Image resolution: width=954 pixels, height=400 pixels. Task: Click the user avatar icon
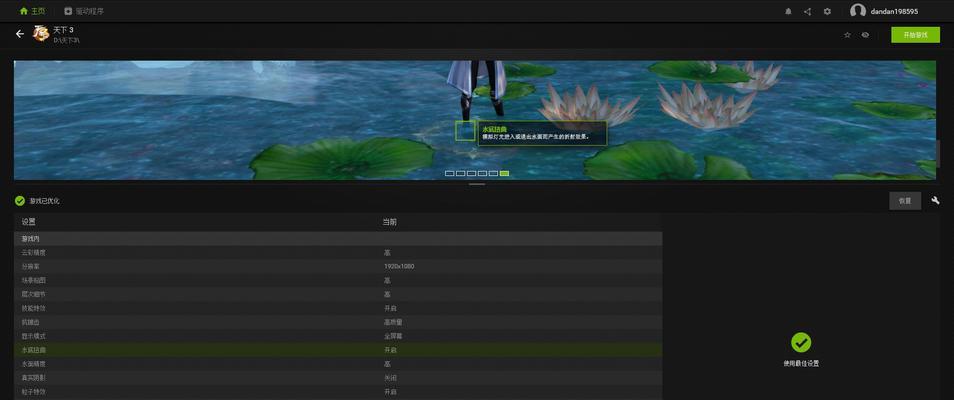pyautogui.click(x=858, y=11)
